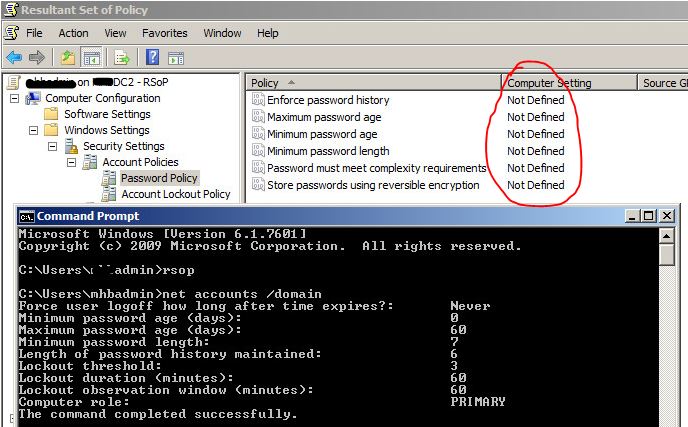Click 'Not Defined' beside Minimum password length
This screenshot has height=427, width=688.
[536, 151]
